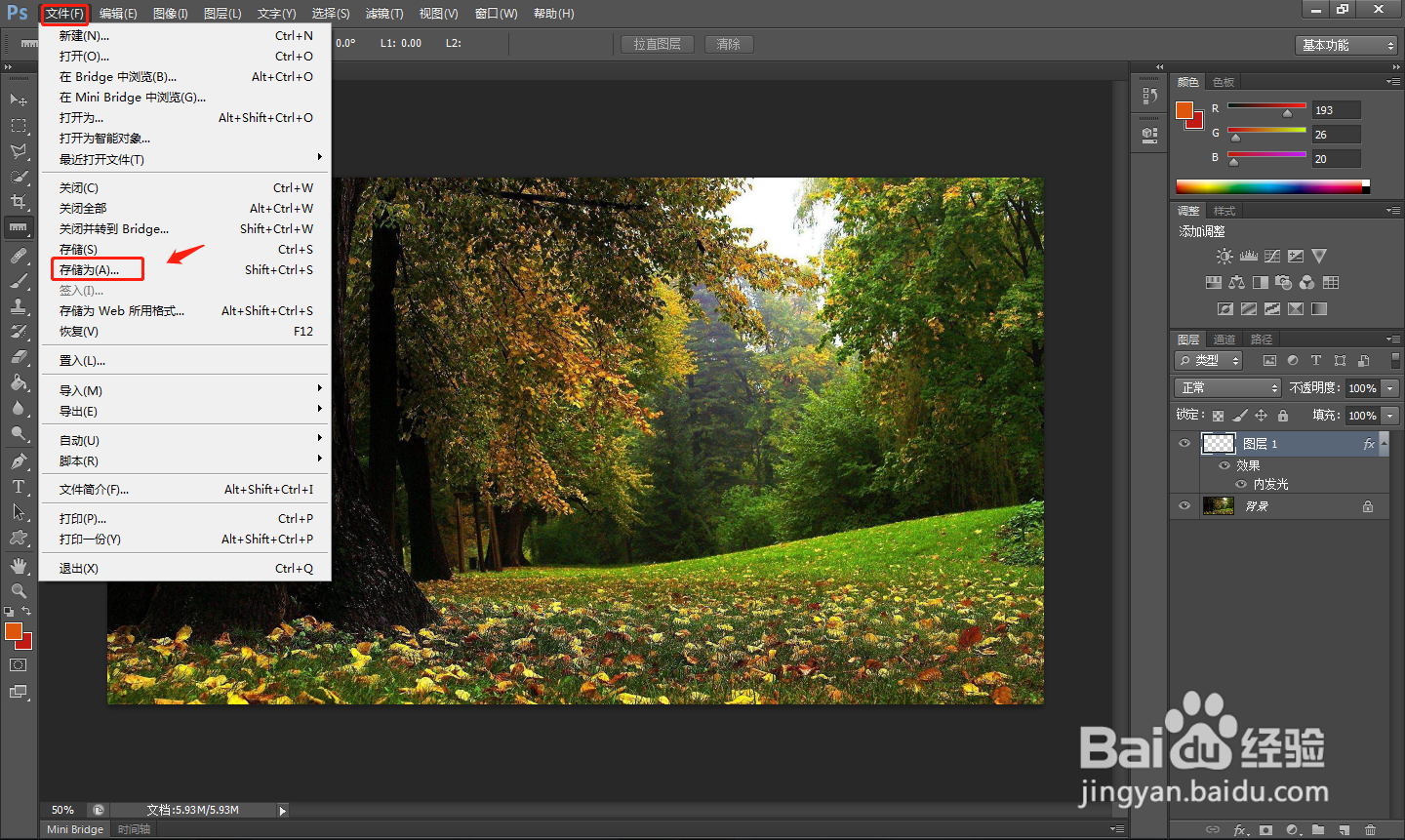Choose 新建(N)... menu item

[185, 36]
